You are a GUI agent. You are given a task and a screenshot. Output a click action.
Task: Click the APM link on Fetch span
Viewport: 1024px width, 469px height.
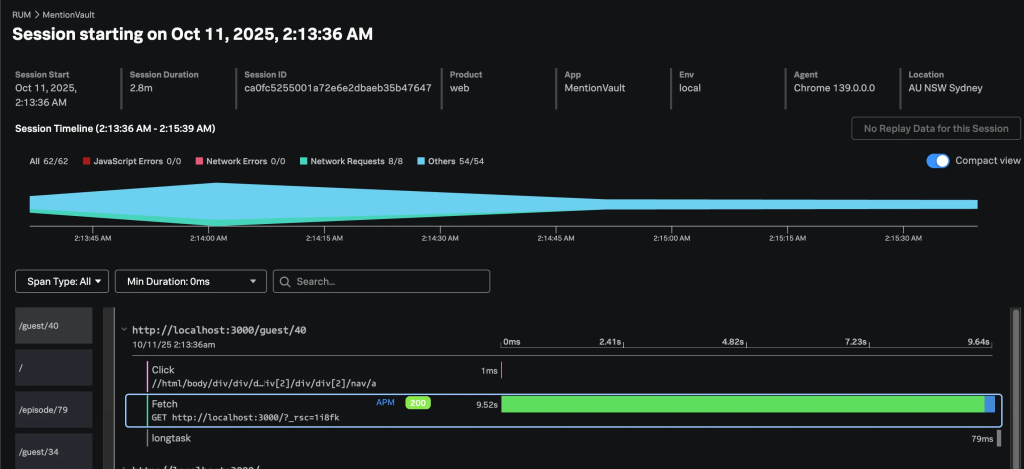tap(385, 403)
